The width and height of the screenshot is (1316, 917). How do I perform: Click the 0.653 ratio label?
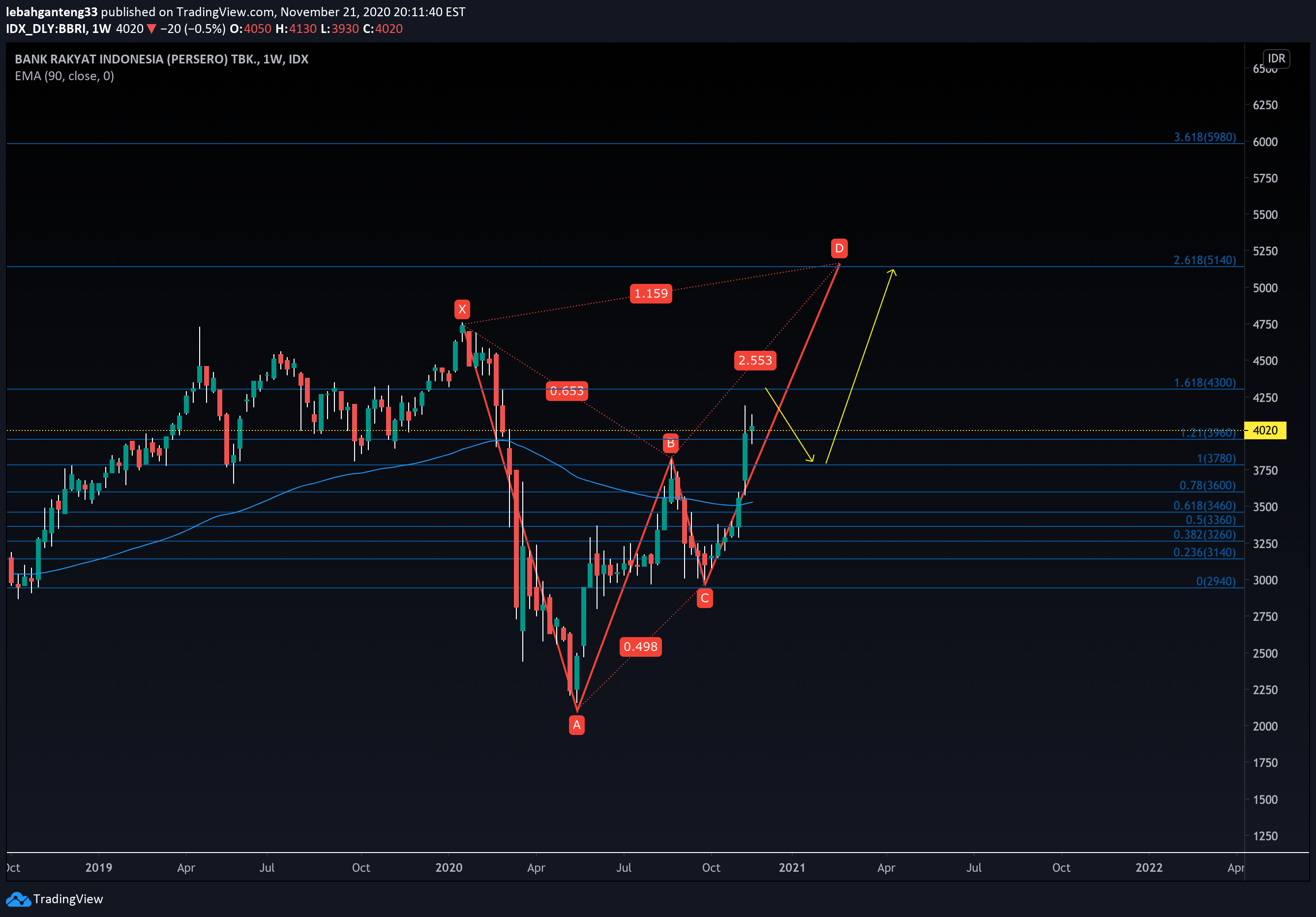click(x=567, y=391)
